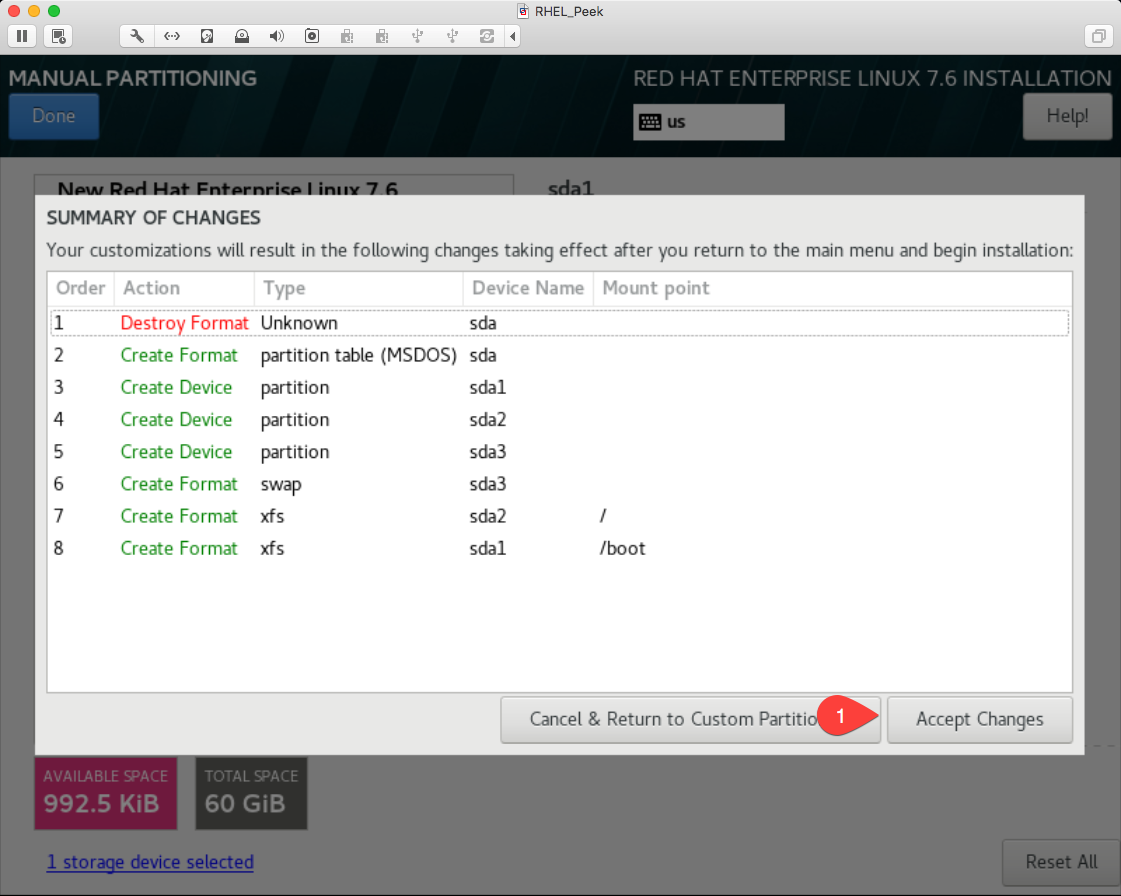Click the Reset All button
This screenshot has height=896, width=1121.
[1061, 862]
